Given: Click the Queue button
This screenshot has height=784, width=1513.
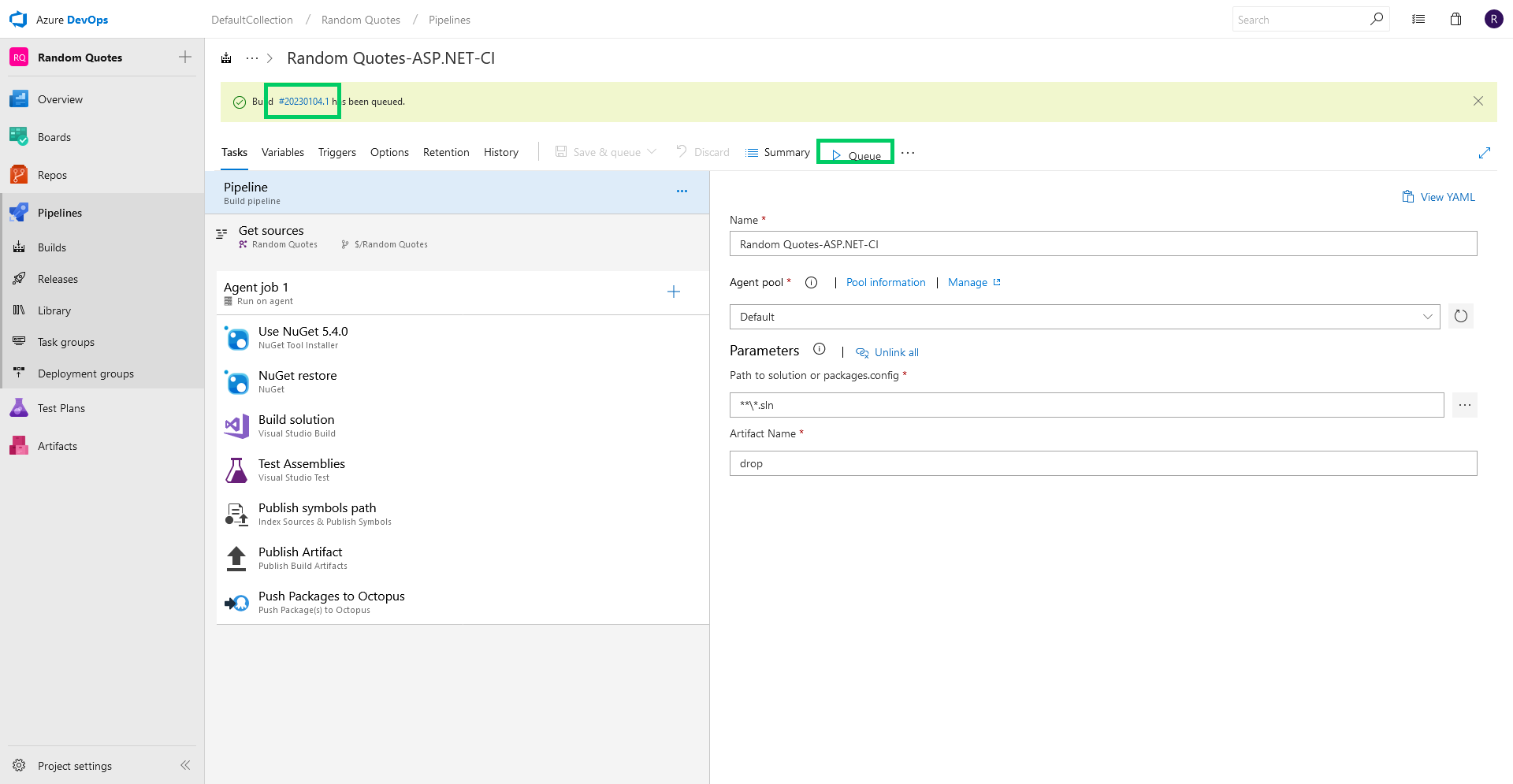Looking at the screenshot, I should click(856, 155).
